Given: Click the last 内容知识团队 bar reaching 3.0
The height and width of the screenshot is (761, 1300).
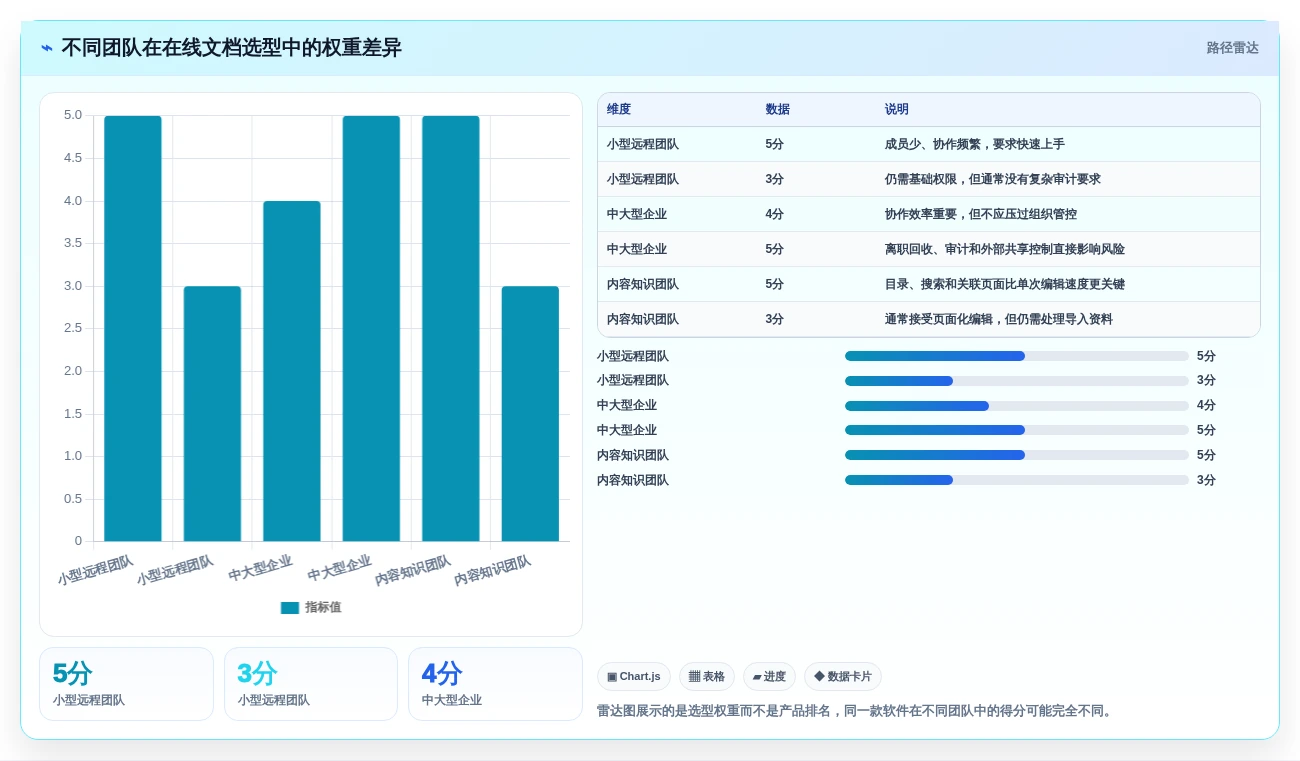Looking at the screenshot, I should pos(530,414).
